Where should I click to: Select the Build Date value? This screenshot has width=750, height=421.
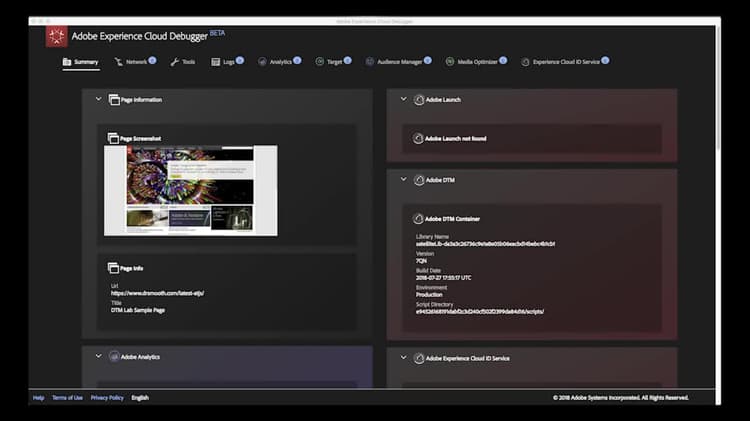(443, 277)
